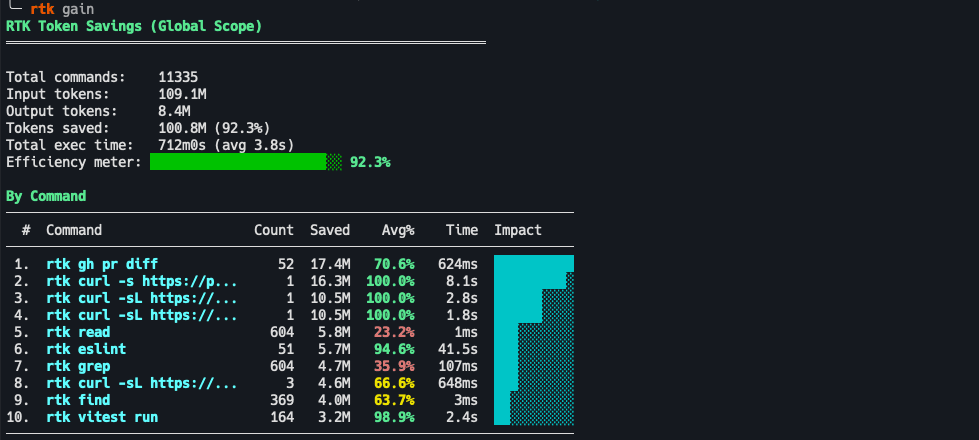
Task: Click the 94.6% average value
Action: click(x=394, y=349)
